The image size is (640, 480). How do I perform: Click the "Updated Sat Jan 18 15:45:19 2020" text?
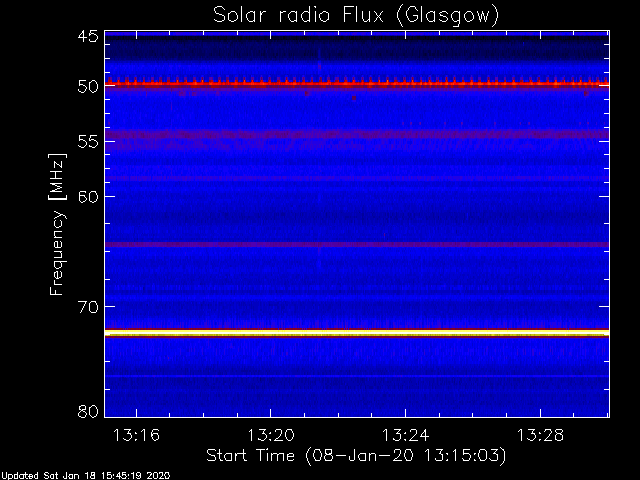point(85,476)
